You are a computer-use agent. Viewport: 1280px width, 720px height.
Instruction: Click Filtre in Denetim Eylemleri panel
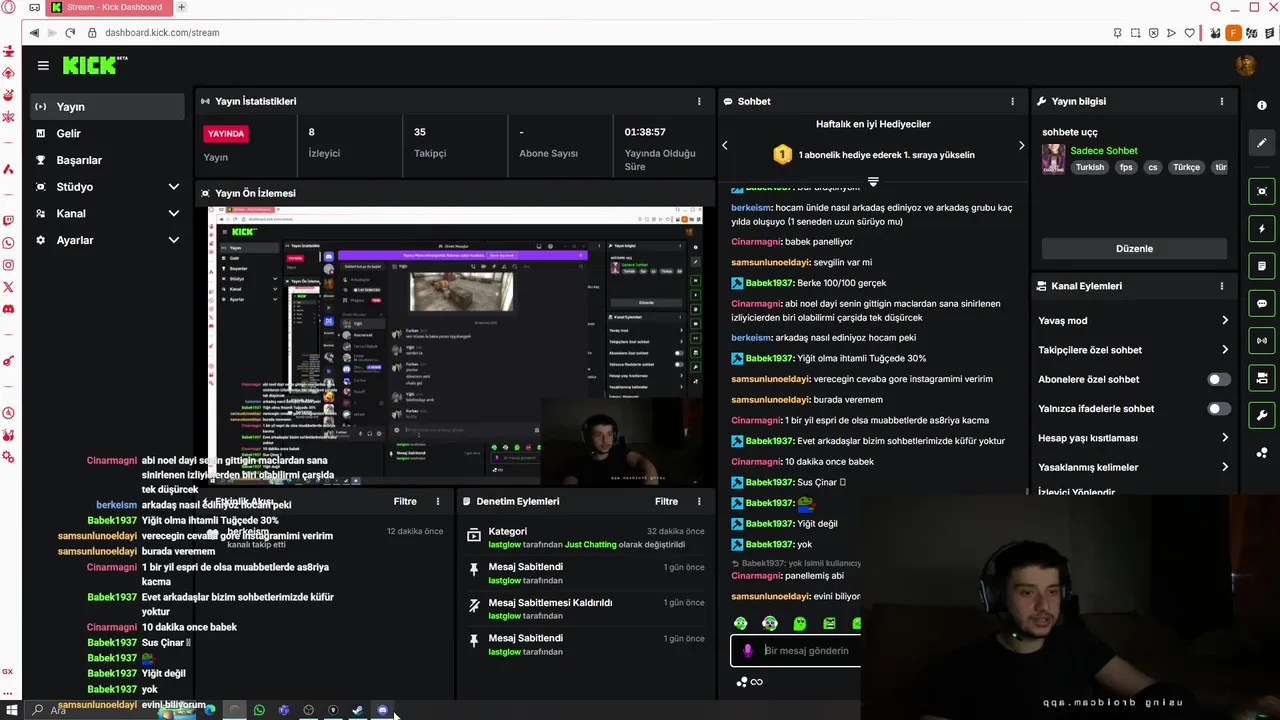pos(666,502)
